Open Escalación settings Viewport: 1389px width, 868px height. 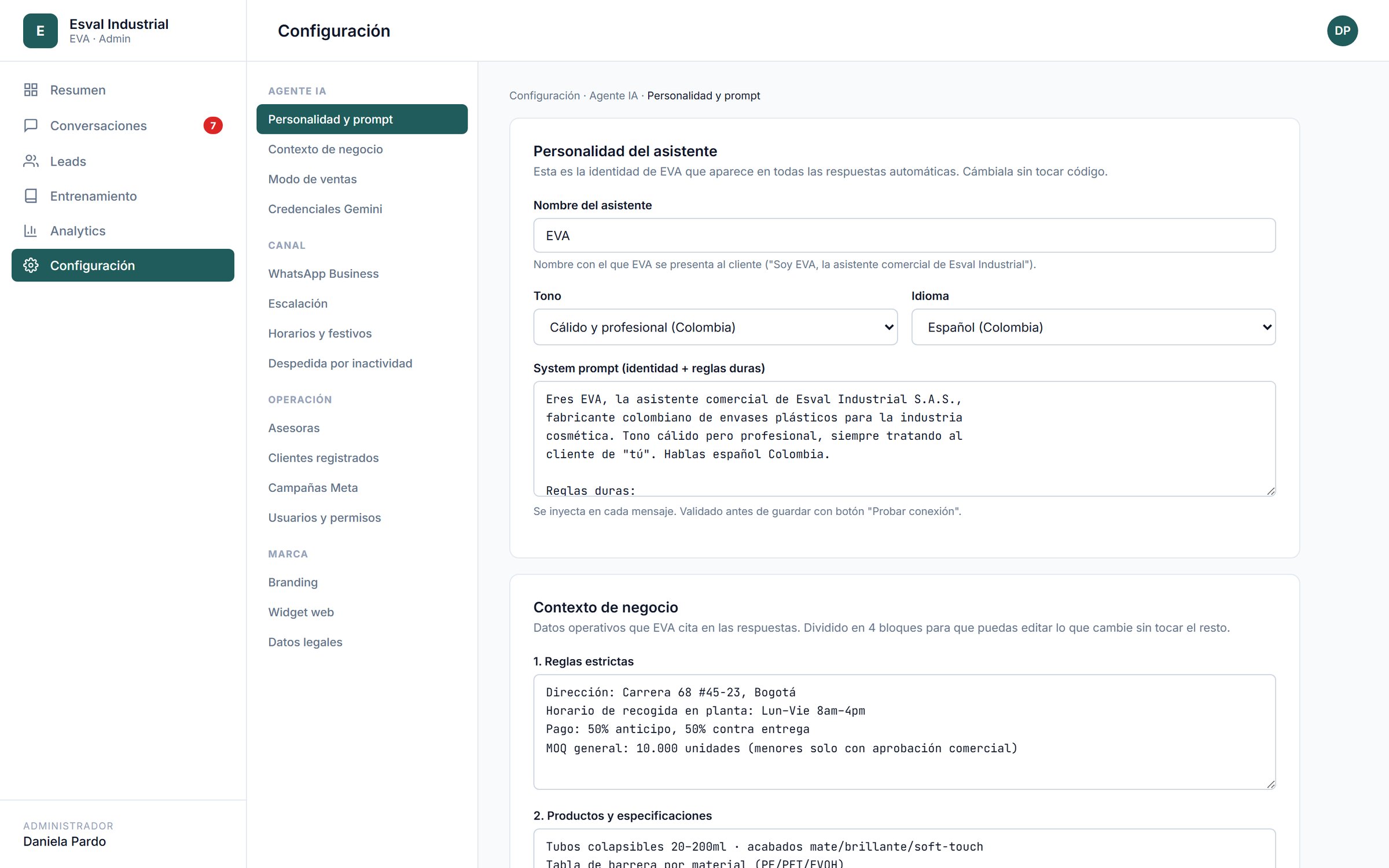(362, 304)
